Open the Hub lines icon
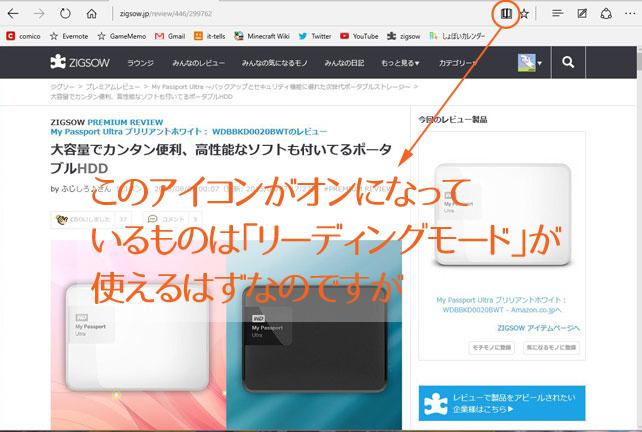The image size is (642, 432). pos(557,14)
